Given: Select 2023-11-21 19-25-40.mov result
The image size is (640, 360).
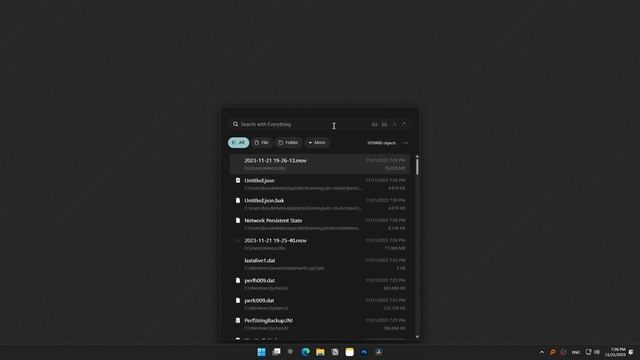Looking at the screenshot, I should (320, 244).
